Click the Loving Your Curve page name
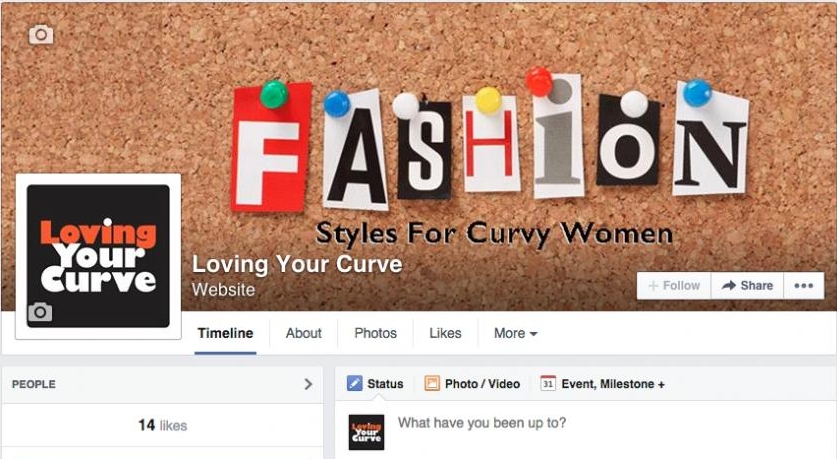 (x=297, y=264)
